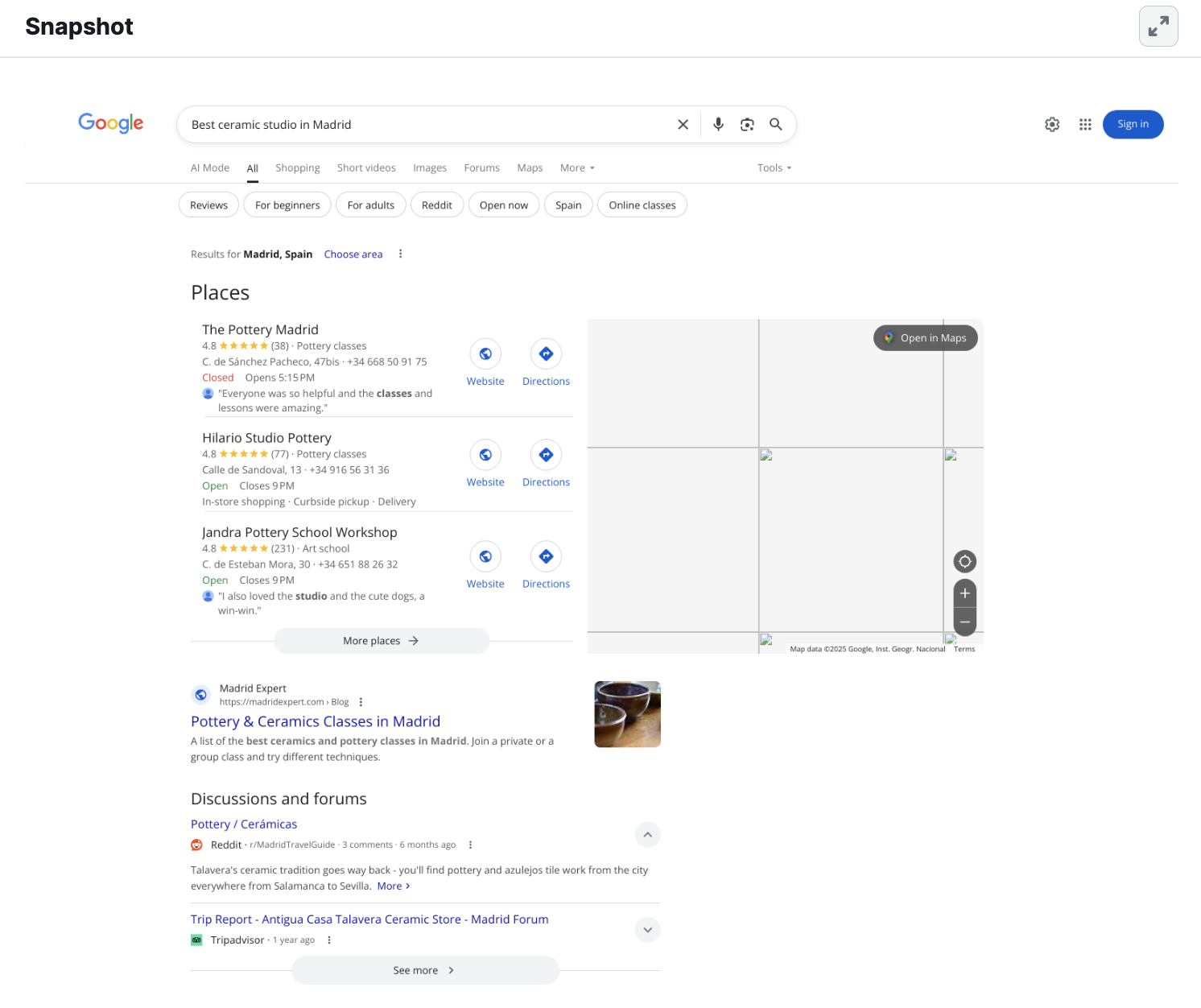Zoom out on the map
Viewport: 1201px width, 1008px height.
[x=964, y=622]
